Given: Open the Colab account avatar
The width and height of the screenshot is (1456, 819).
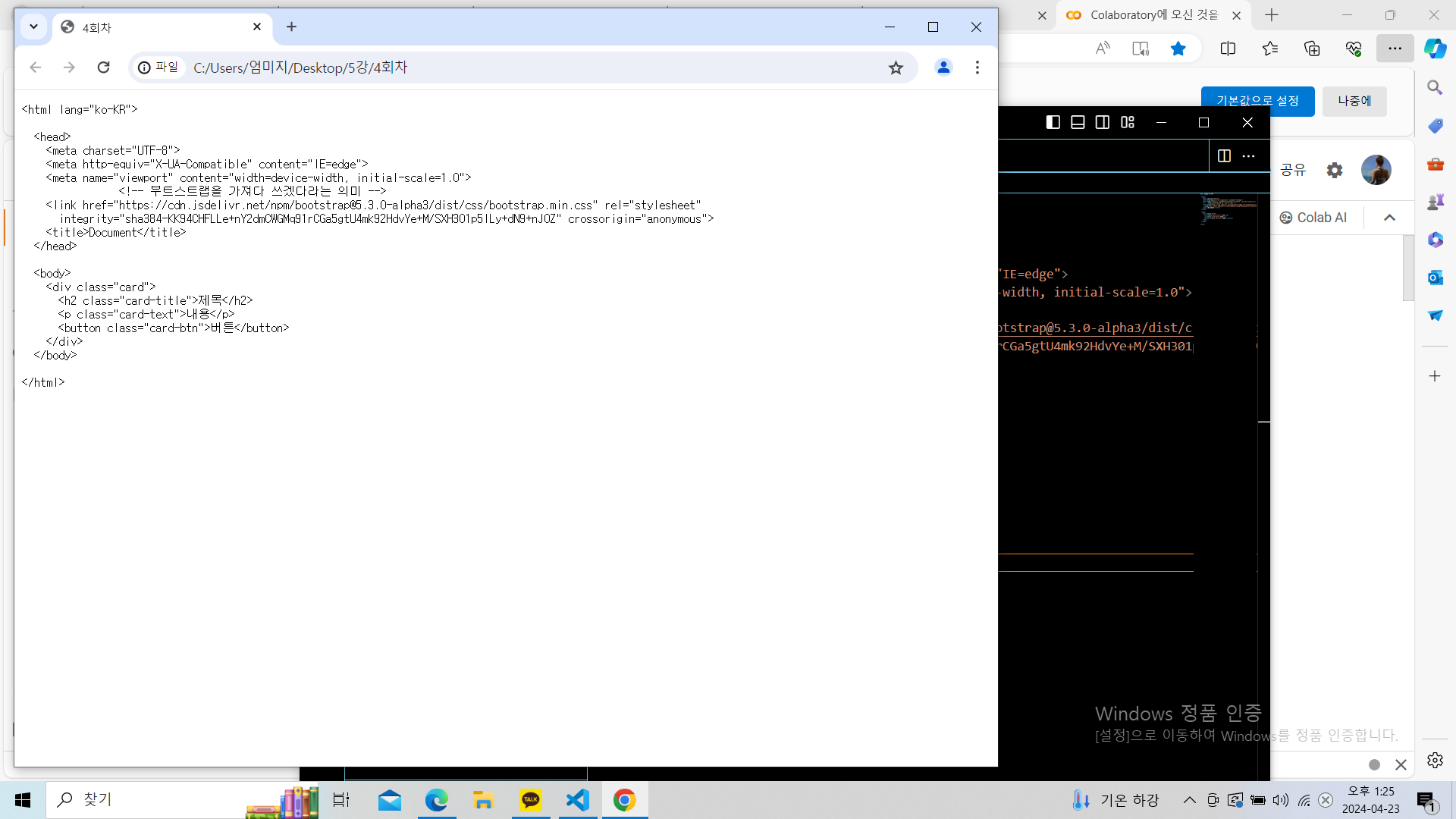Looking at the screenshot, I should pos(1376,170).
